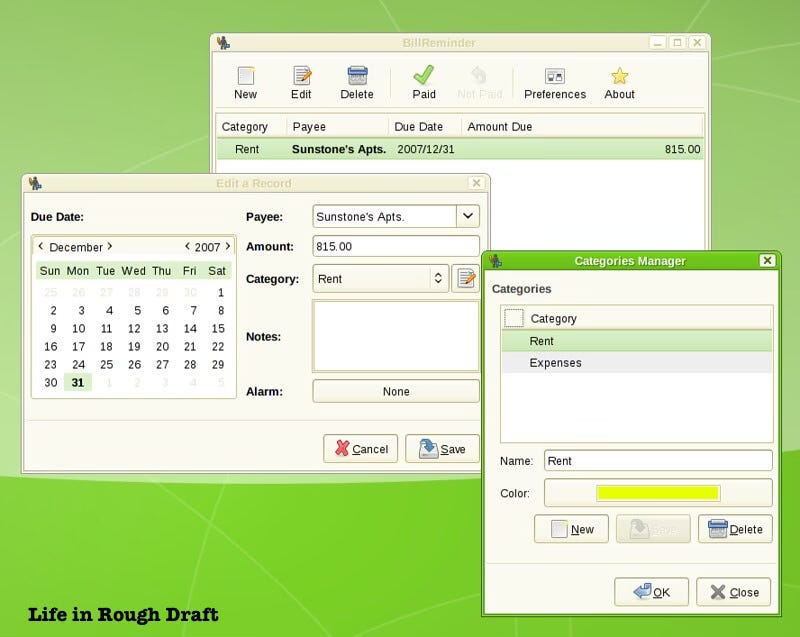800x637 pixels.
Task: Open Preferences from the toolbar
Action: tap(555, 82)
